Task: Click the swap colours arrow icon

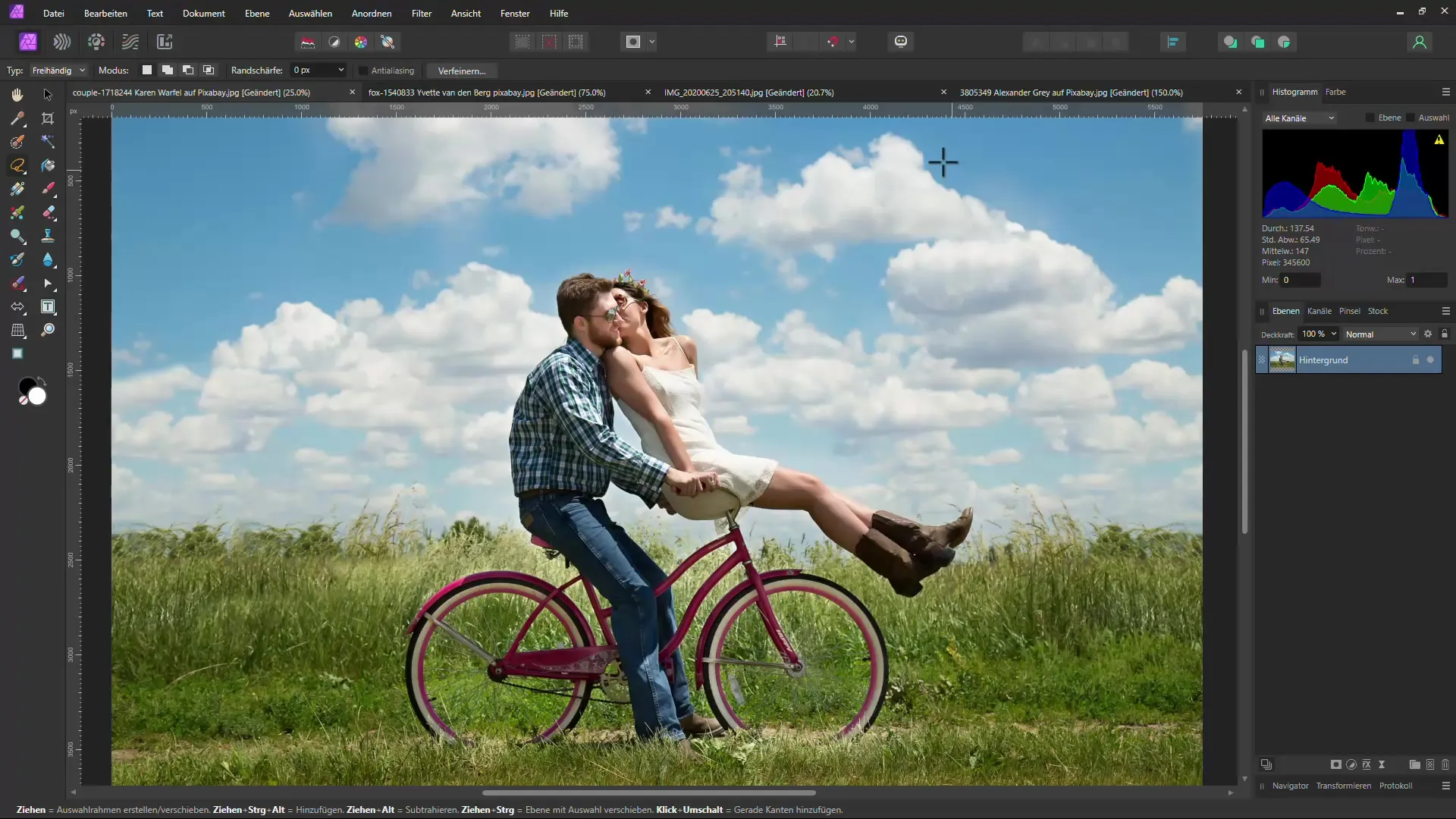Action: 42,381
